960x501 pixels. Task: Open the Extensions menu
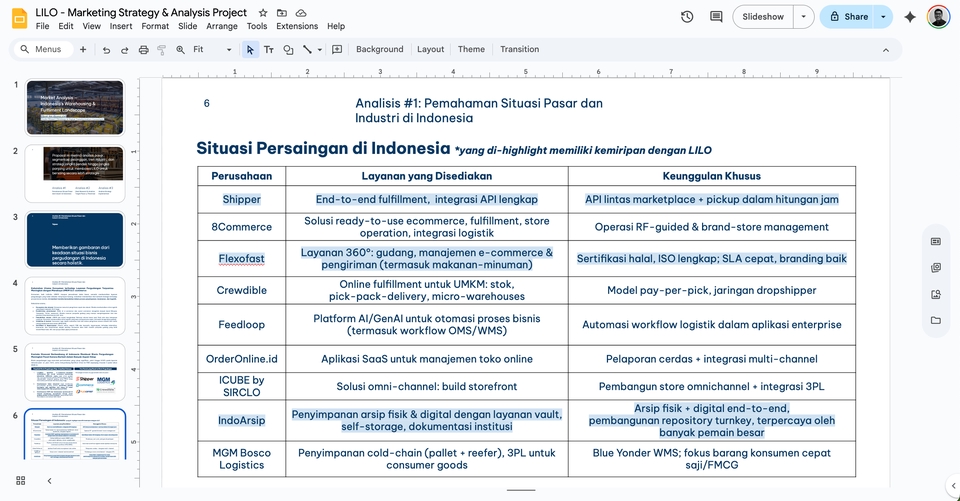coord(297,26)
